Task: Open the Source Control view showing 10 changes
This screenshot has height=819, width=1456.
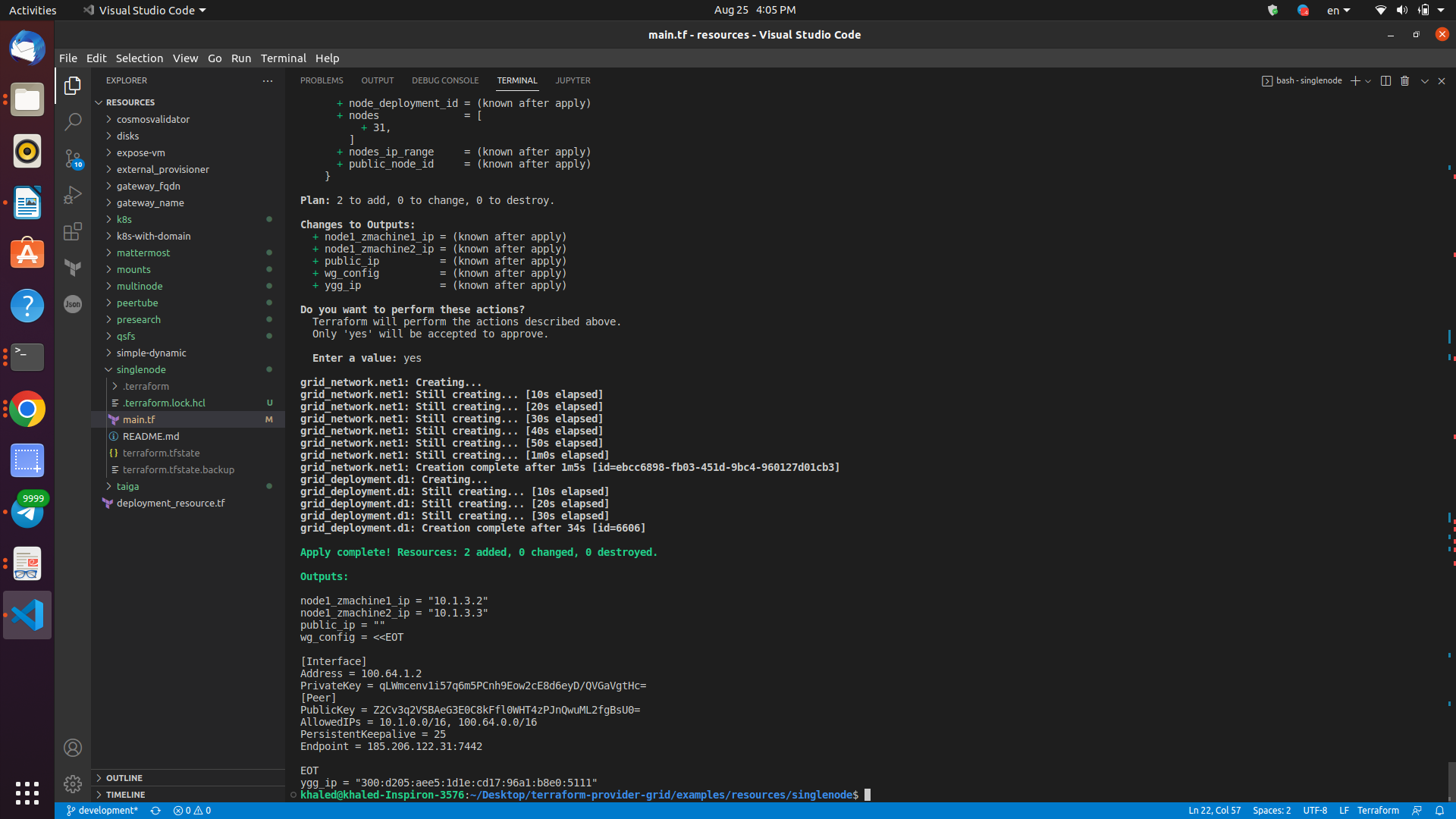Action: pyautogui.click(x=73, y=159)
